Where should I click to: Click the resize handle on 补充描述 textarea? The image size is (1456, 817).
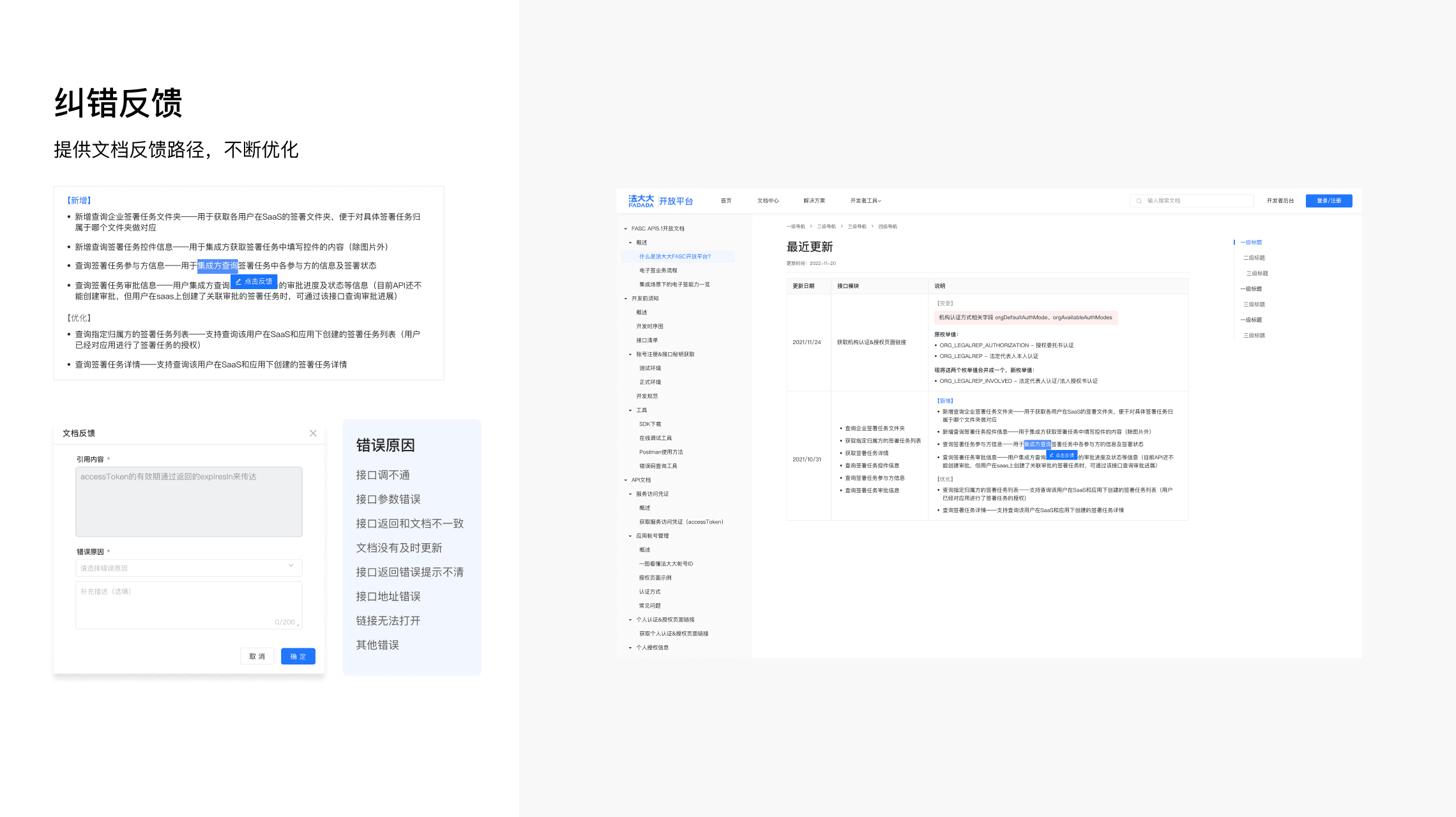[298, 625]
